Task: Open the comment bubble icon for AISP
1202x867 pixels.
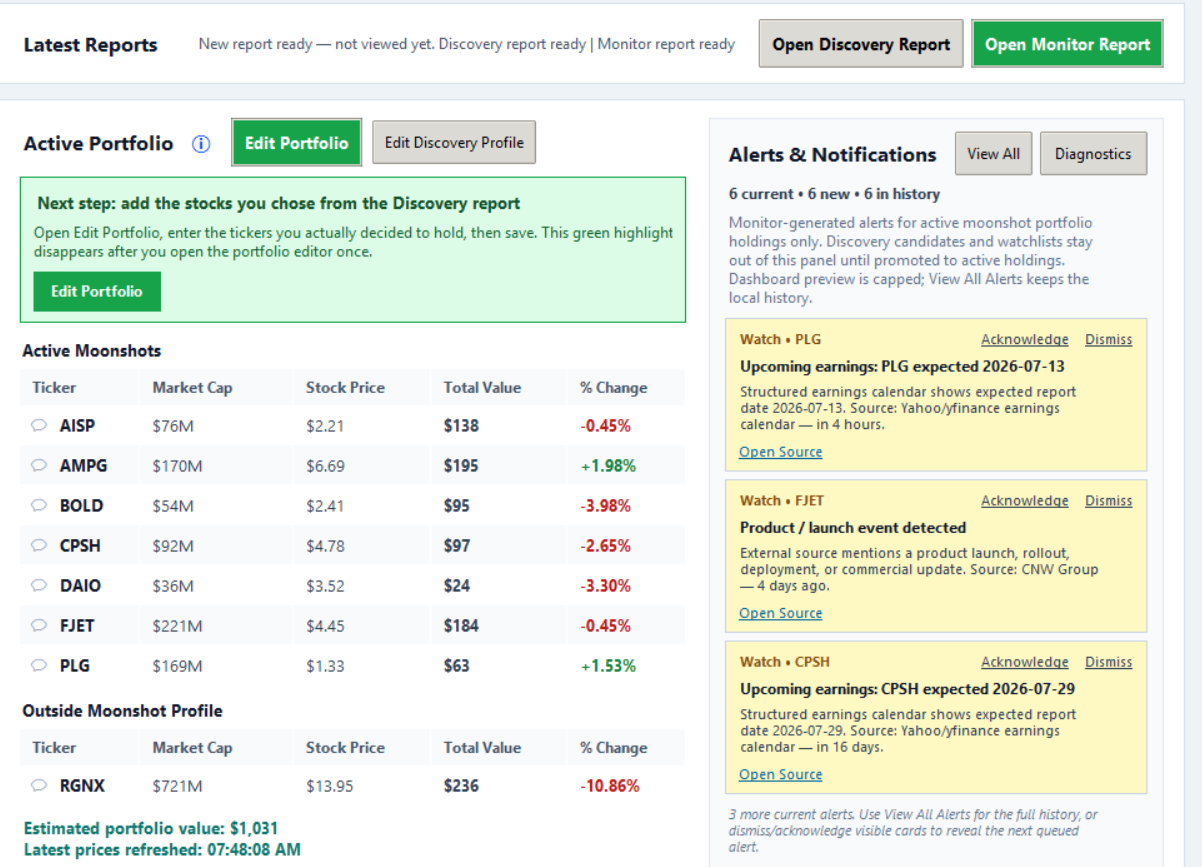Action: pos(39,426)
